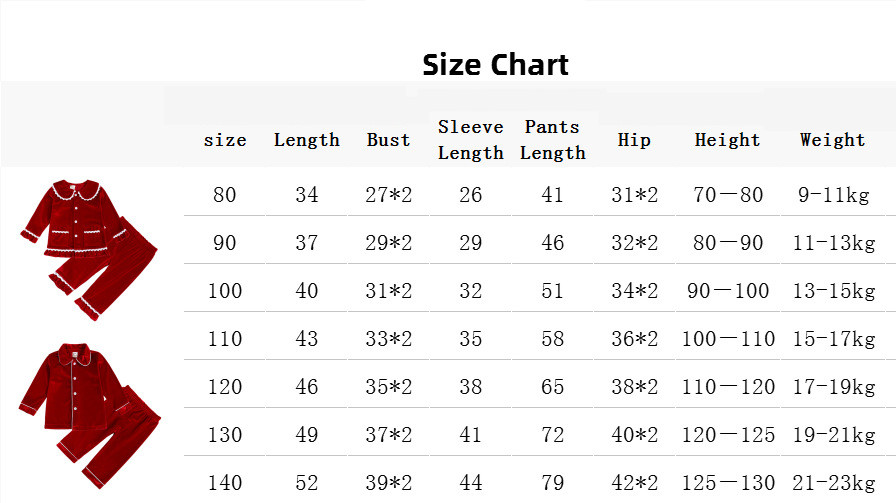
Task: Click the 35*2 bust value
Action: coord(389,387)
